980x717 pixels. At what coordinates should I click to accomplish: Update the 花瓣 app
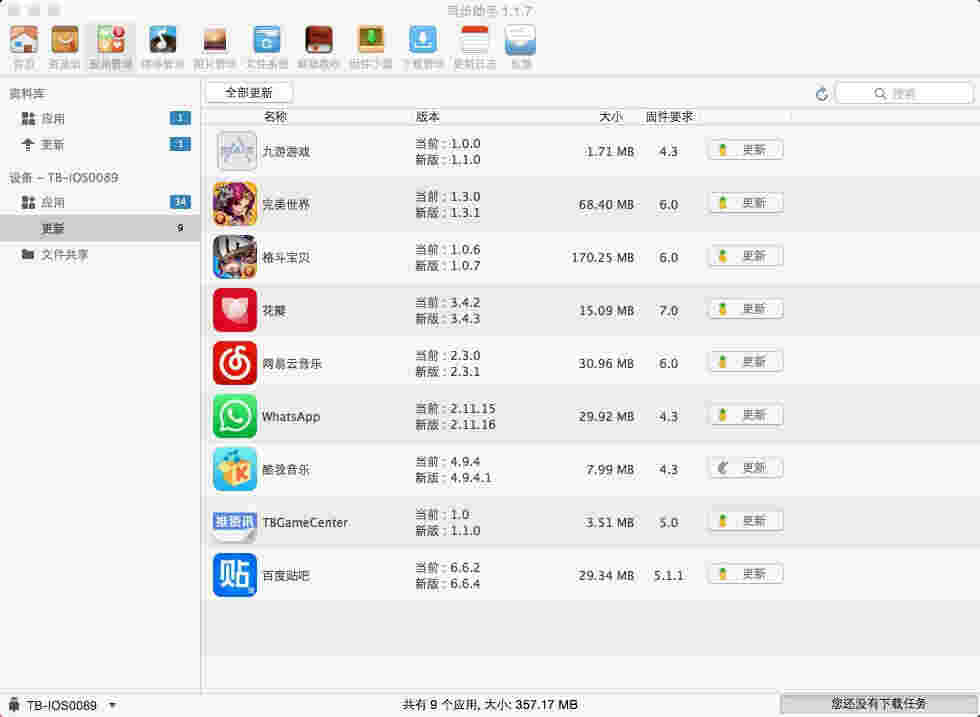(x=746, y=309)
